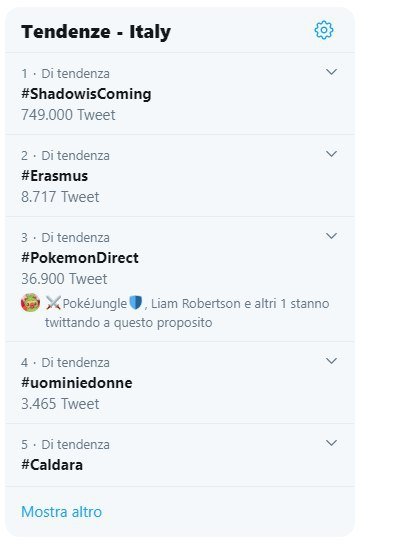
Task: Open chevron options for #uominiedonne
Action: (331, 361)
